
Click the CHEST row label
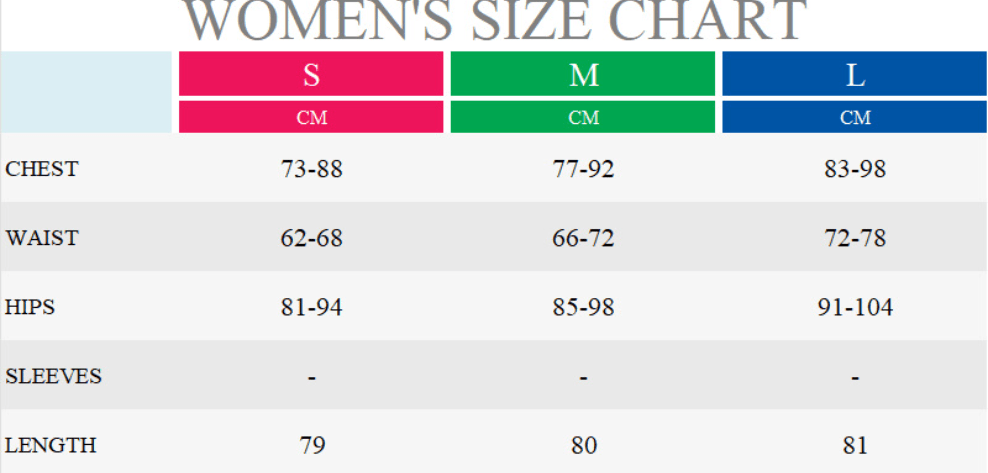coord(42,169)
